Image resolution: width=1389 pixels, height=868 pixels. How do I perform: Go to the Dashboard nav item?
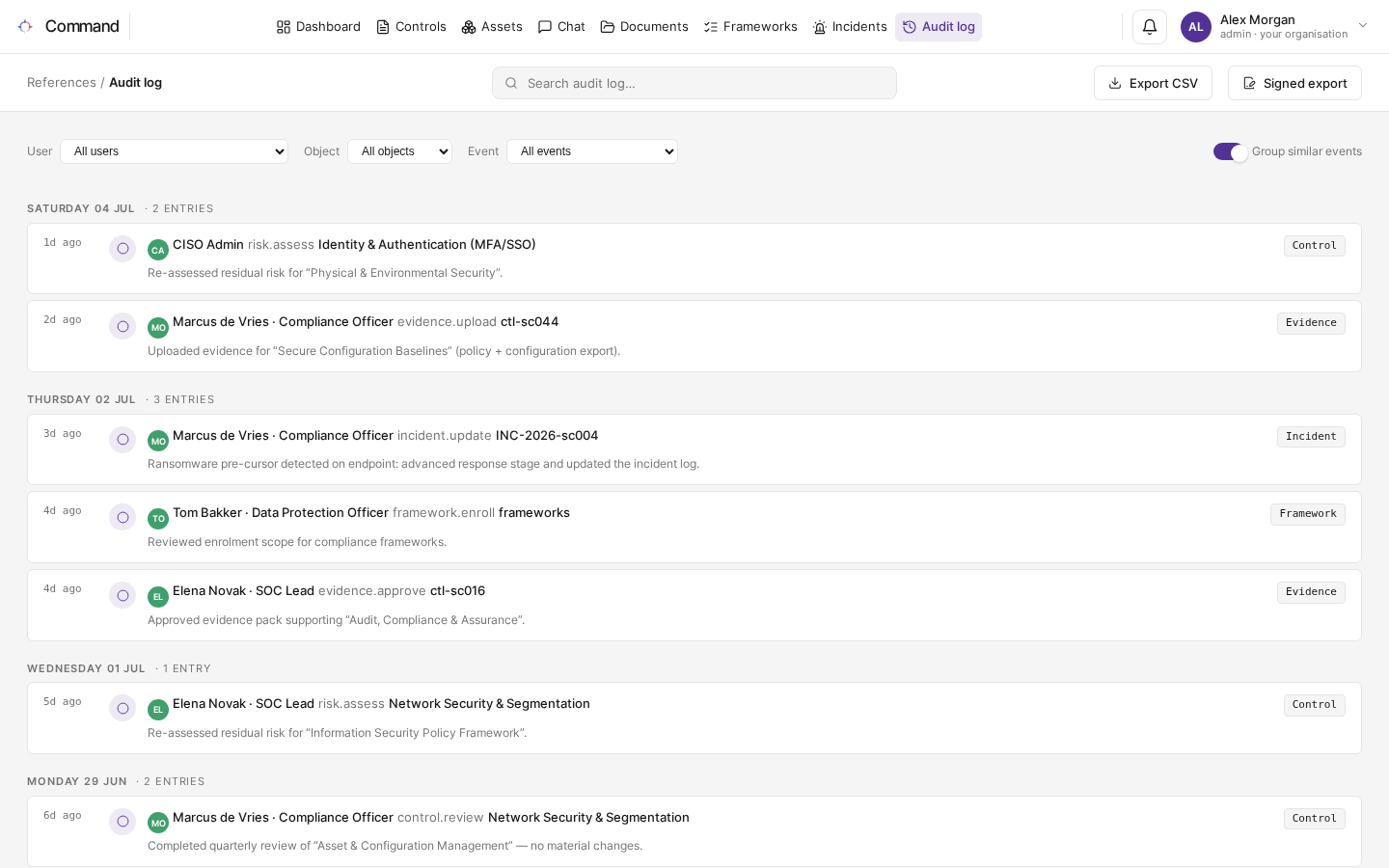tap(318, 27)
